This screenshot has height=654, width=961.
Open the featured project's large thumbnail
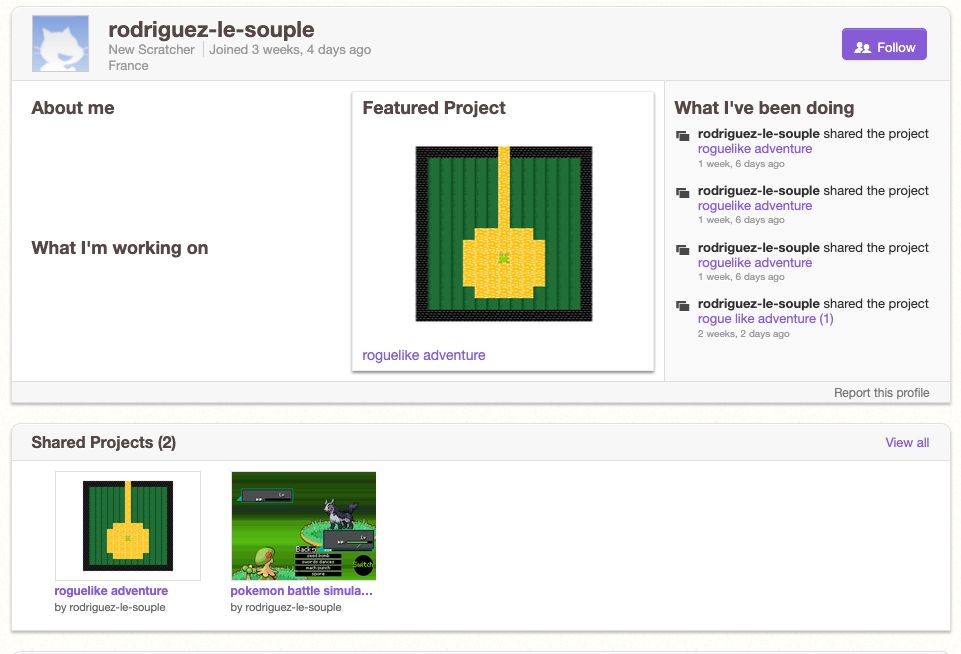[504, 234]
